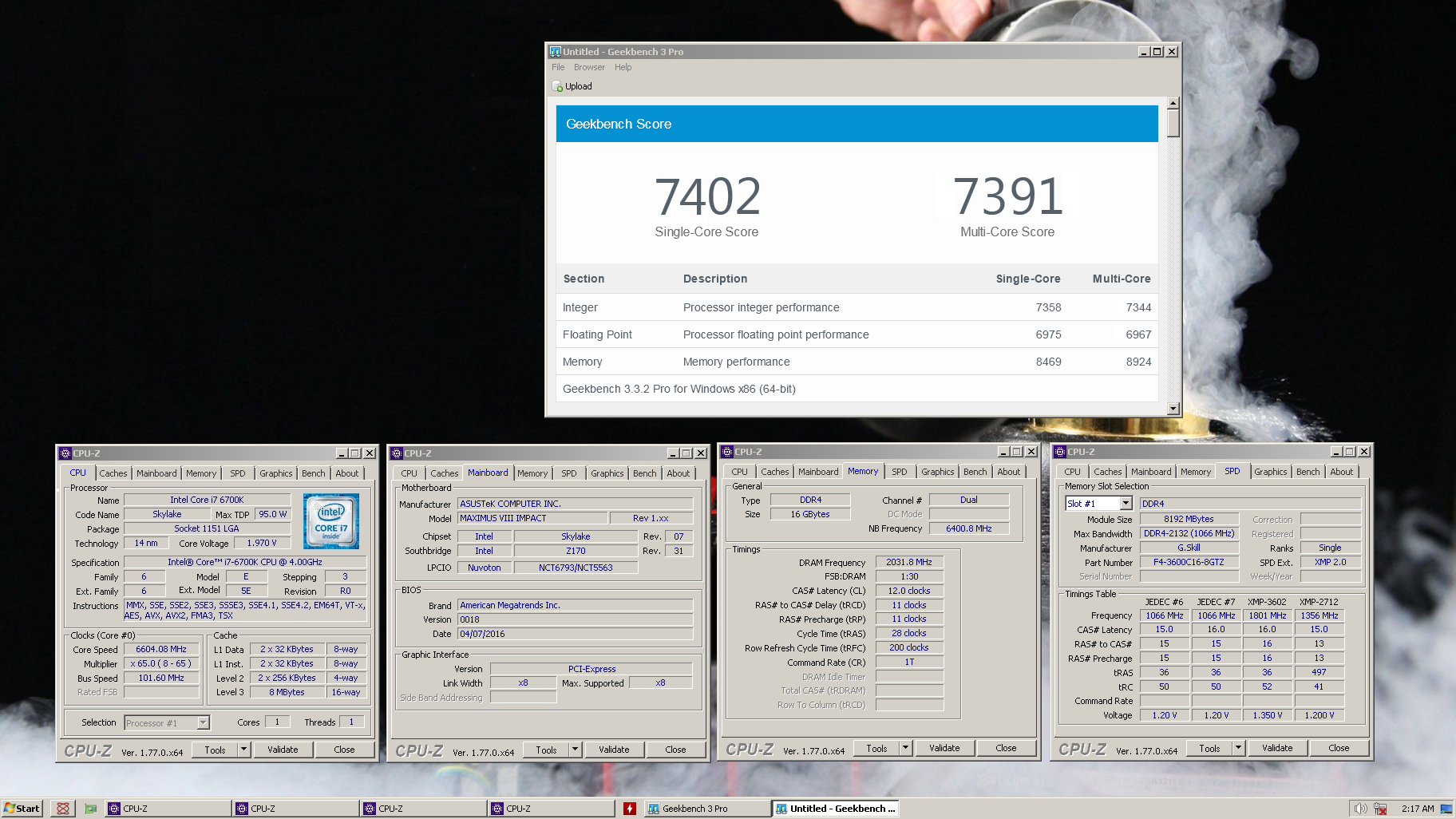Click Geekbench scrollbar up arrow
The width and height of the screenshot is (1456, 819).
(1173, 103)
